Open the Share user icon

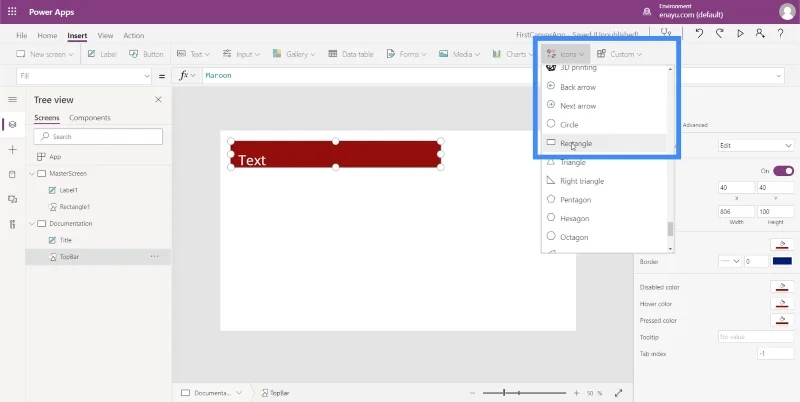click(x=760, y=33)
